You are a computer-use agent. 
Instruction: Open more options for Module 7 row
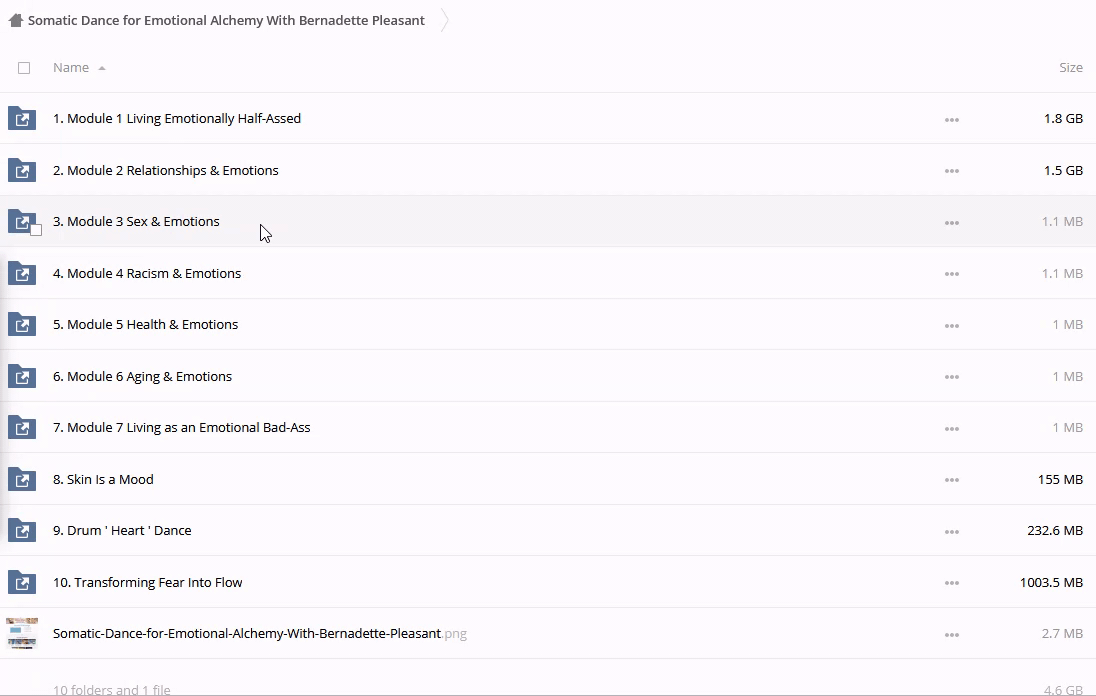pyautogui.click(x=951, y=429)
